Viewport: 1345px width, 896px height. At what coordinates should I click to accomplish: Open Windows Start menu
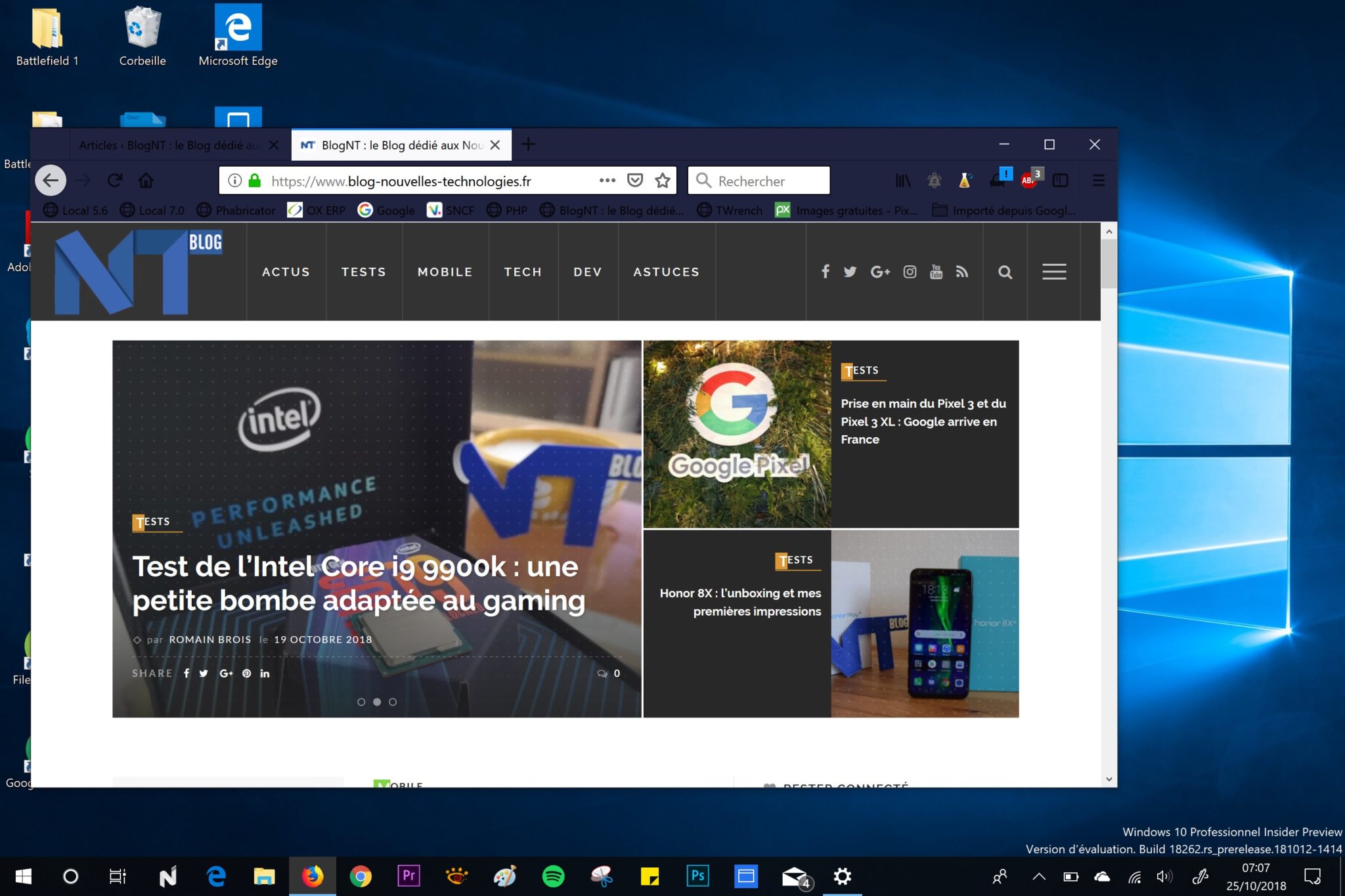click(x=23, y=876)
